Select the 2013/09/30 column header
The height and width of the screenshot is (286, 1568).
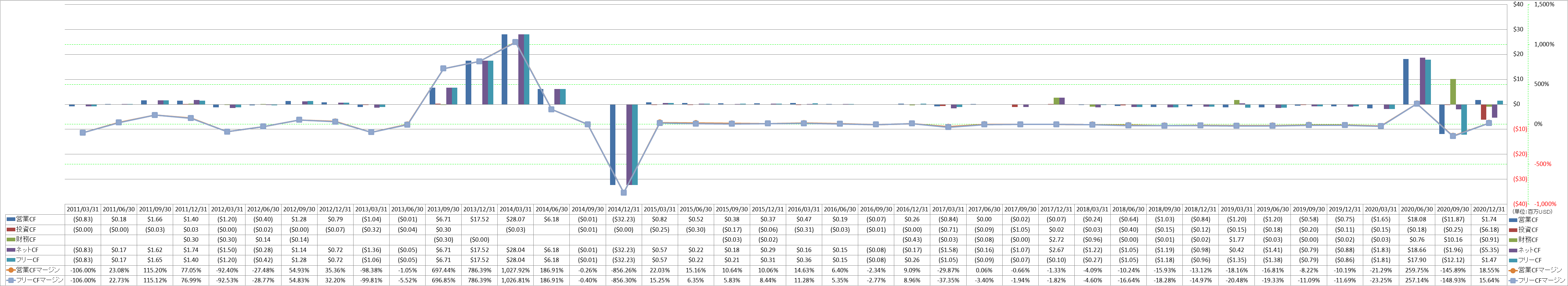pos(443,209)
